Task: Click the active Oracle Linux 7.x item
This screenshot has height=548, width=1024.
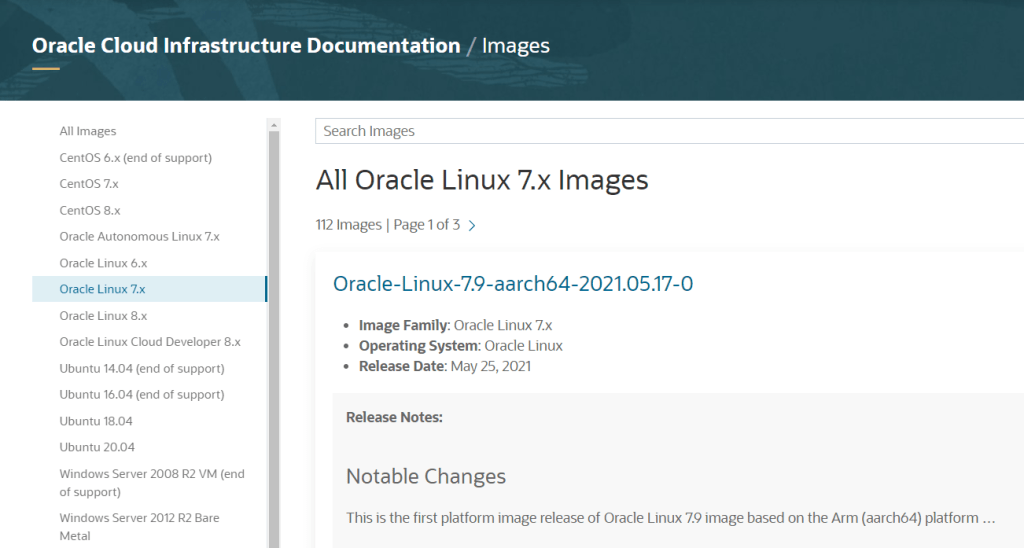Action: tap(103, 289)
